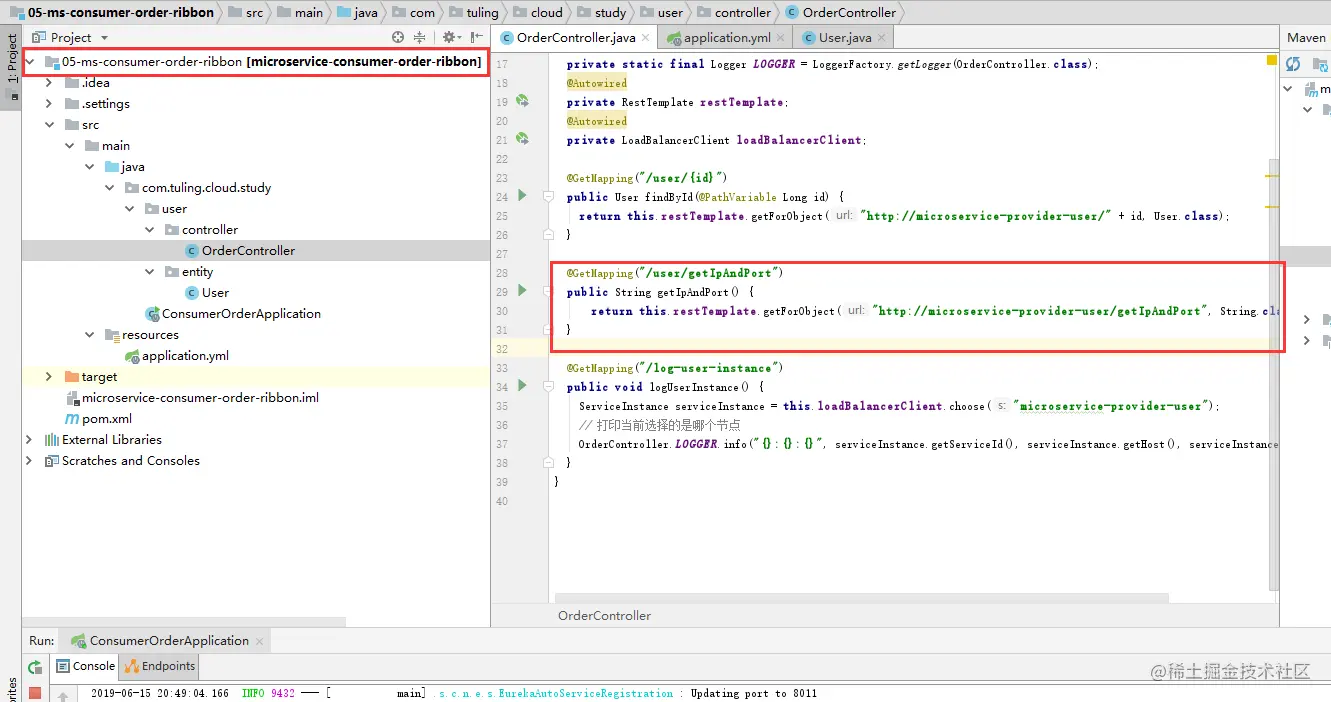Open the Endpoints tab in Run panel
Viewport: 1331px width, 702px height.
pyautogui.click(x=159, y=666)
